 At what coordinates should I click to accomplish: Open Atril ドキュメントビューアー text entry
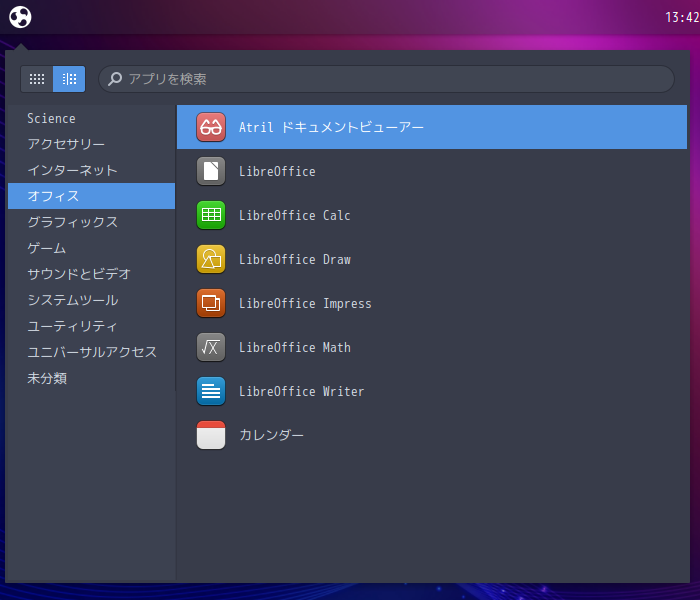pos(331,127)
